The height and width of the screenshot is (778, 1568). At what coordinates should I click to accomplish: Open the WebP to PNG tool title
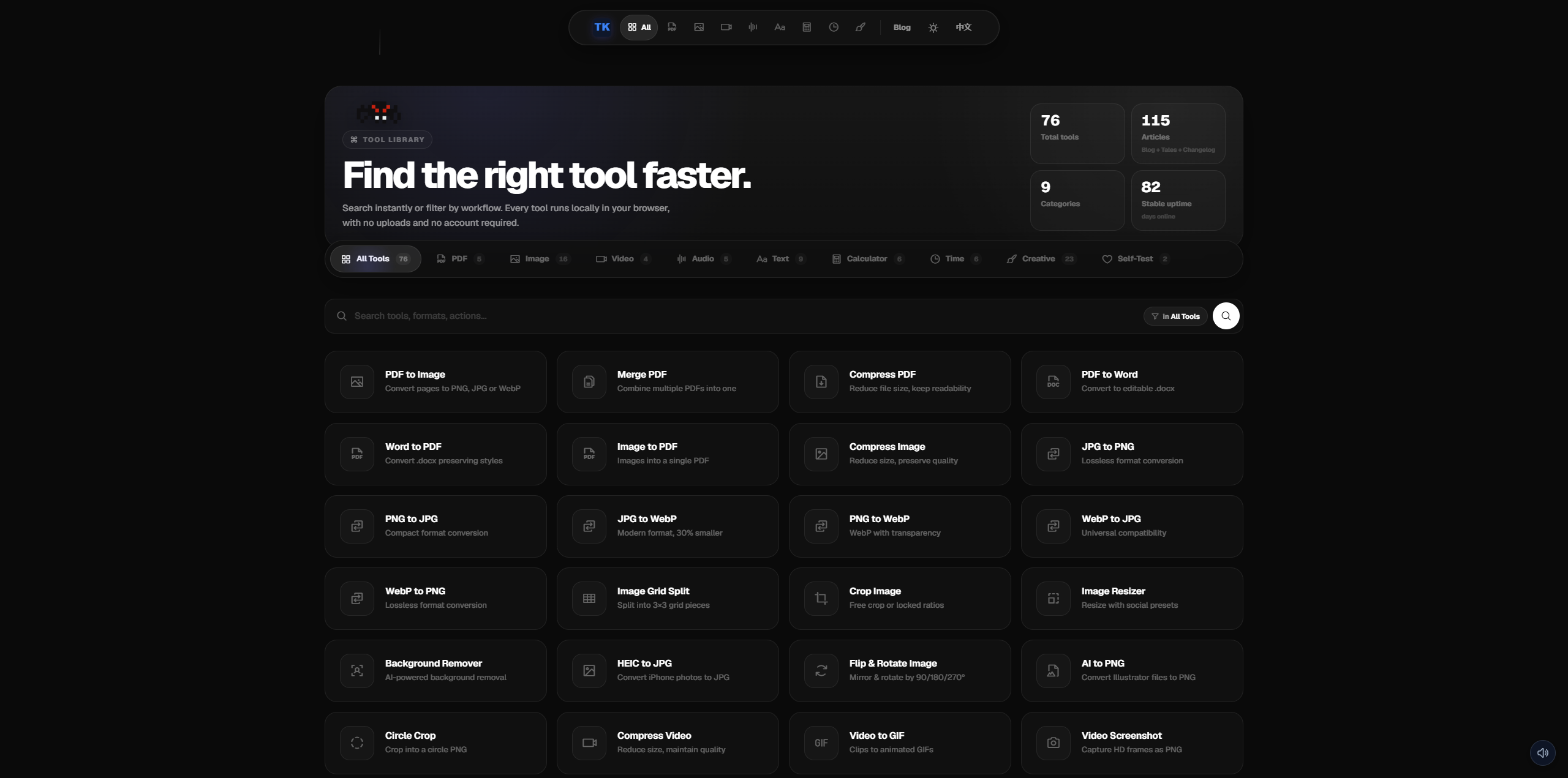pyautogui.click(x=415, y=591)
